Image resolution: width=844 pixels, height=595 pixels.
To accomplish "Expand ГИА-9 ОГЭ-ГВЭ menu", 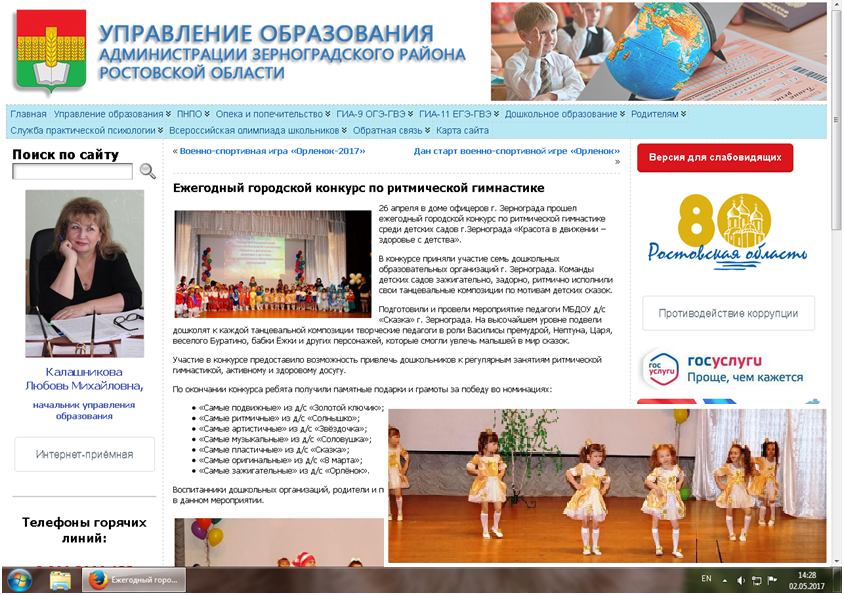I will [375, 114].
